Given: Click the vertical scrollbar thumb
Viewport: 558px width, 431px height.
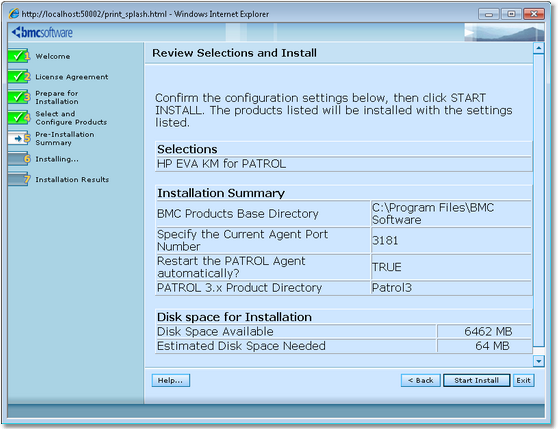Looking at the screenshot, I should coord(539,199).
